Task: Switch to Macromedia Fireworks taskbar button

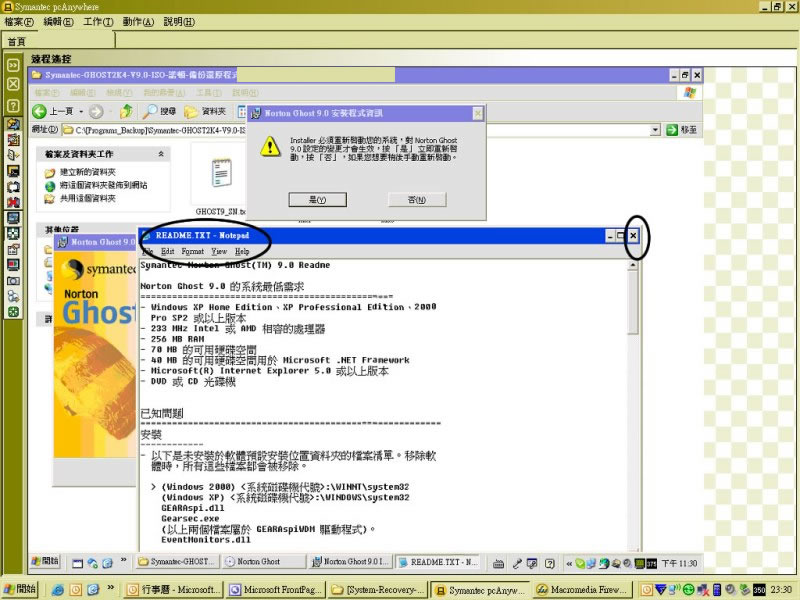Action: point(583,590)
